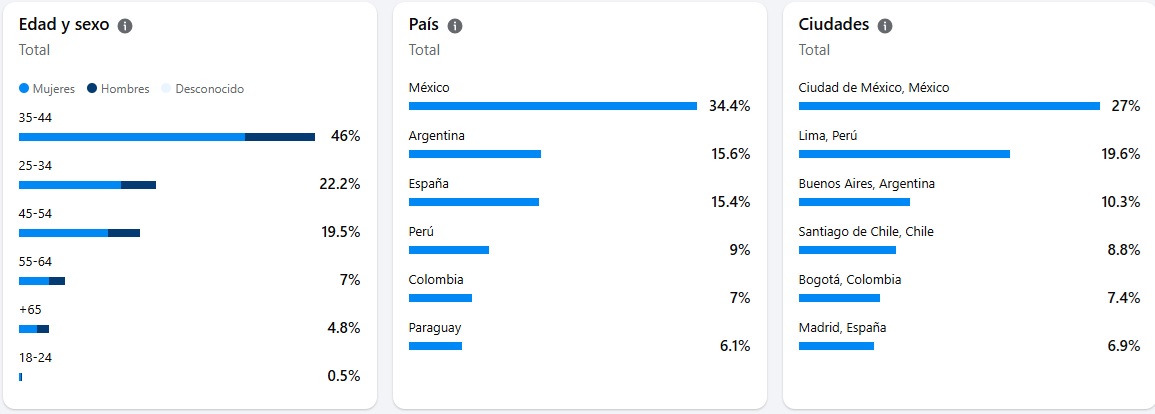Viewport: 1155px width, 414px height.
Task: Toggle the Hombres legend dot
Action: click(92, 89)
